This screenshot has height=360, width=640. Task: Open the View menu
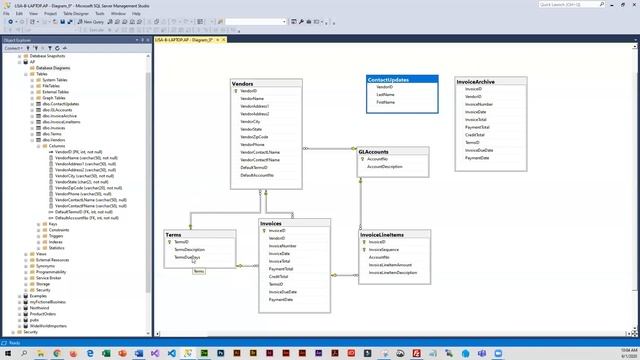pos(33,13)
